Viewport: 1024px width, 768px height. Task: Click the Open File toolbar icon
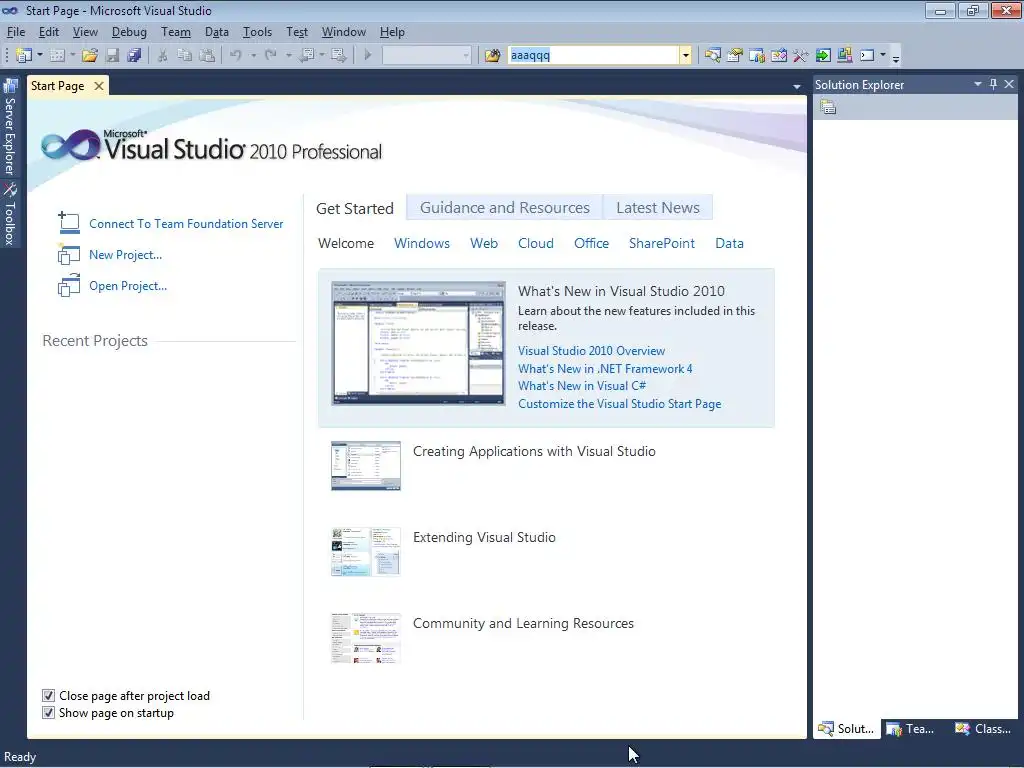tap(89, 56)
